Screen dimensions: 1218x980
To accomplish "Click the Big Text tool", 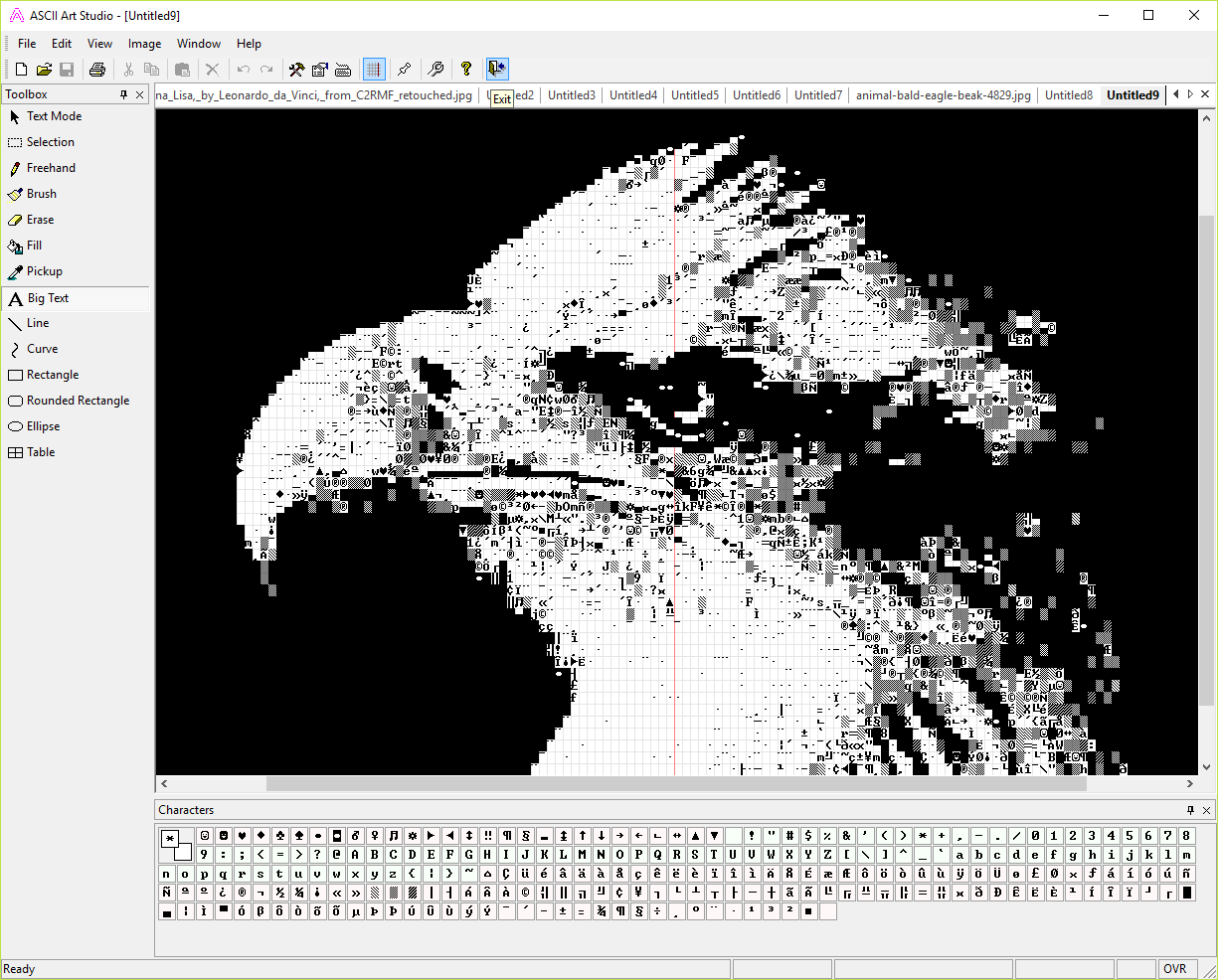I will 48,298.
